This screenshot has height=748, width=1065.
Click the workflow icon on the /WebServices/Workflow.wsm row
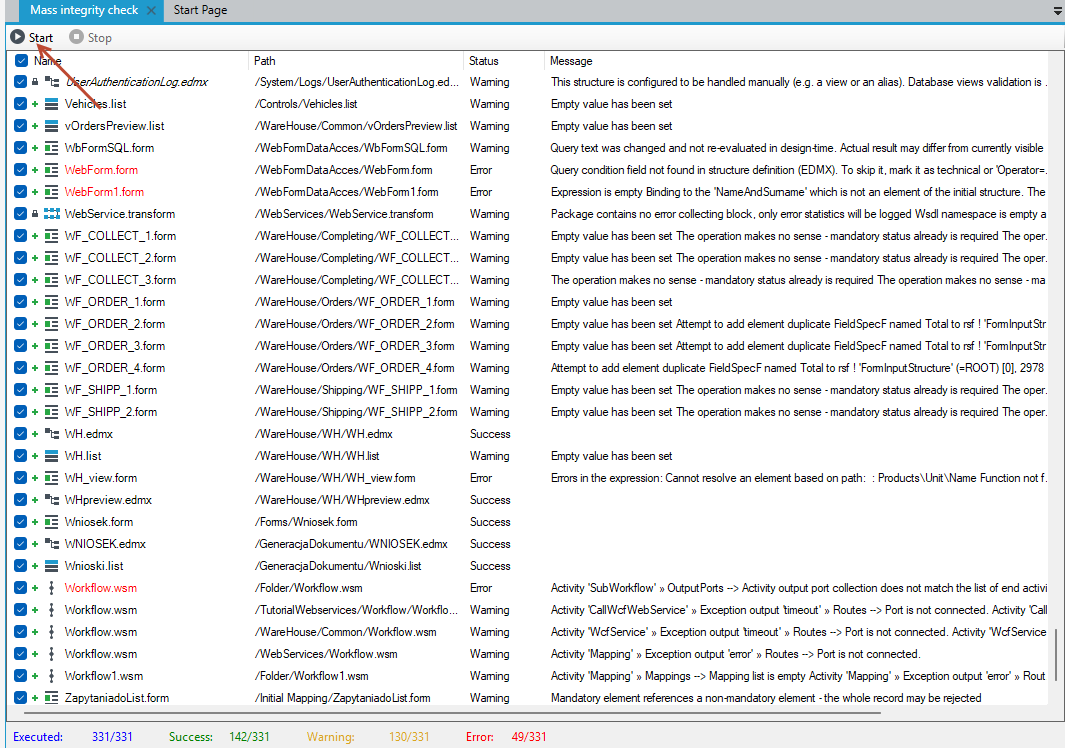click(x=52, y=654)
